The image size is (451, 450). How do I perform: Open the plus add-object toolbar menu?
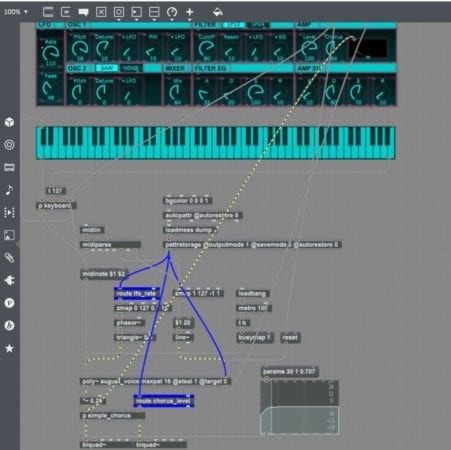pos(190,12)
